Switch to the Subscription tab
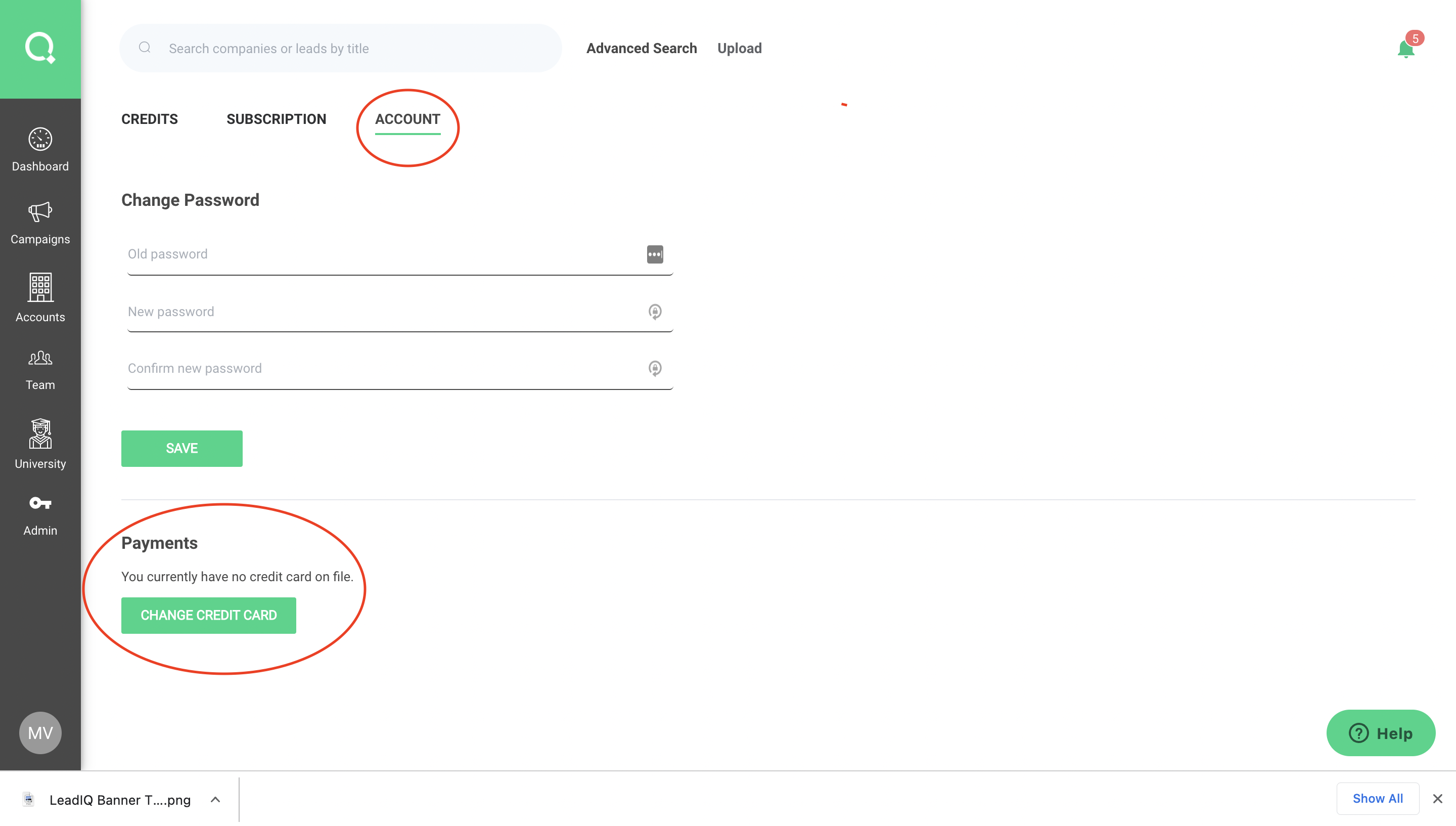Image resolution: width=1456 pixels, height=826 pixels. click(276, 119)
